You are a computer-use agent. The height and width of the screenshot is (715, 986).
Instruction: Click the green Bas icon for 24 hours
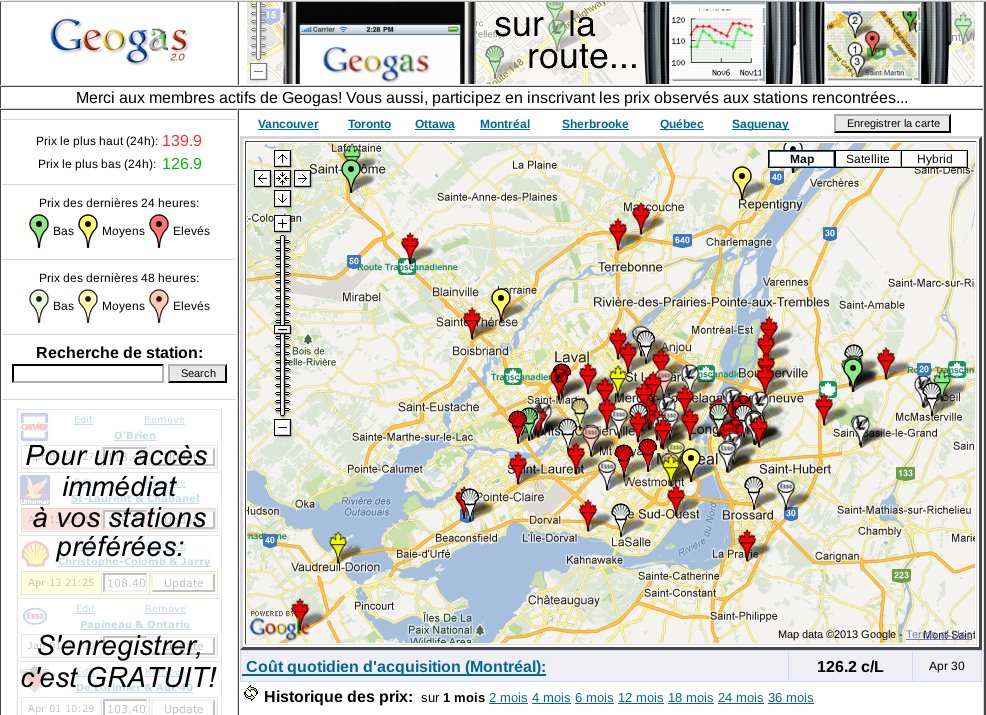[x=39, y=230]
